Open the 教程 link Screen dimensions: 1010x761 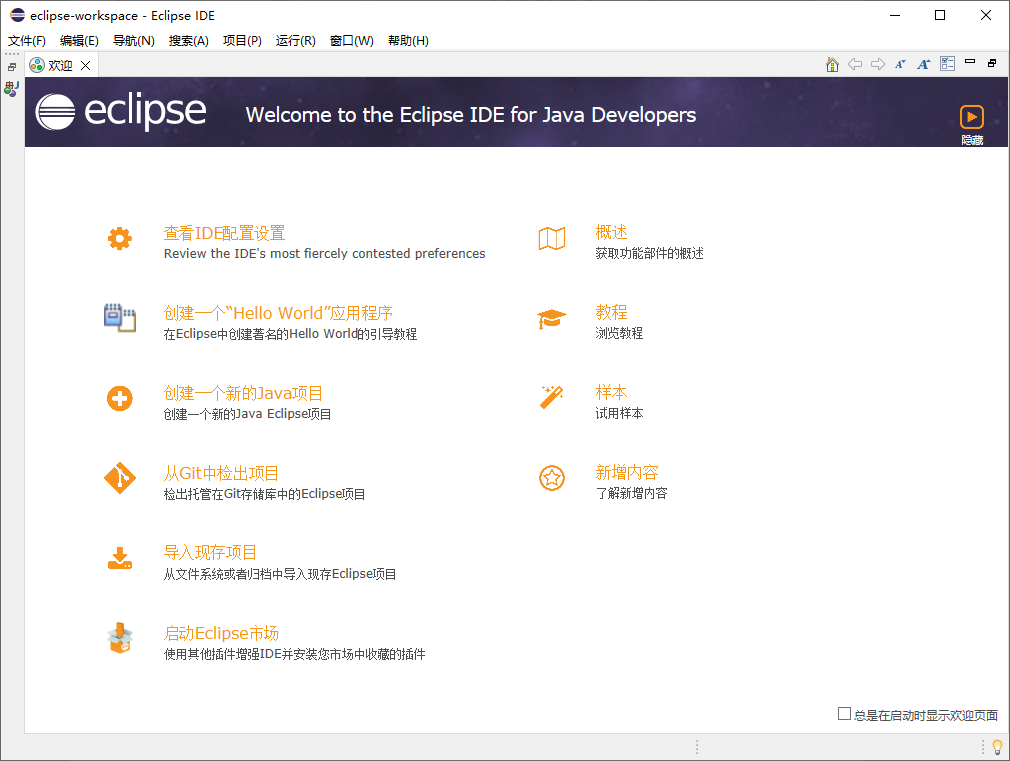click(611, 312)
